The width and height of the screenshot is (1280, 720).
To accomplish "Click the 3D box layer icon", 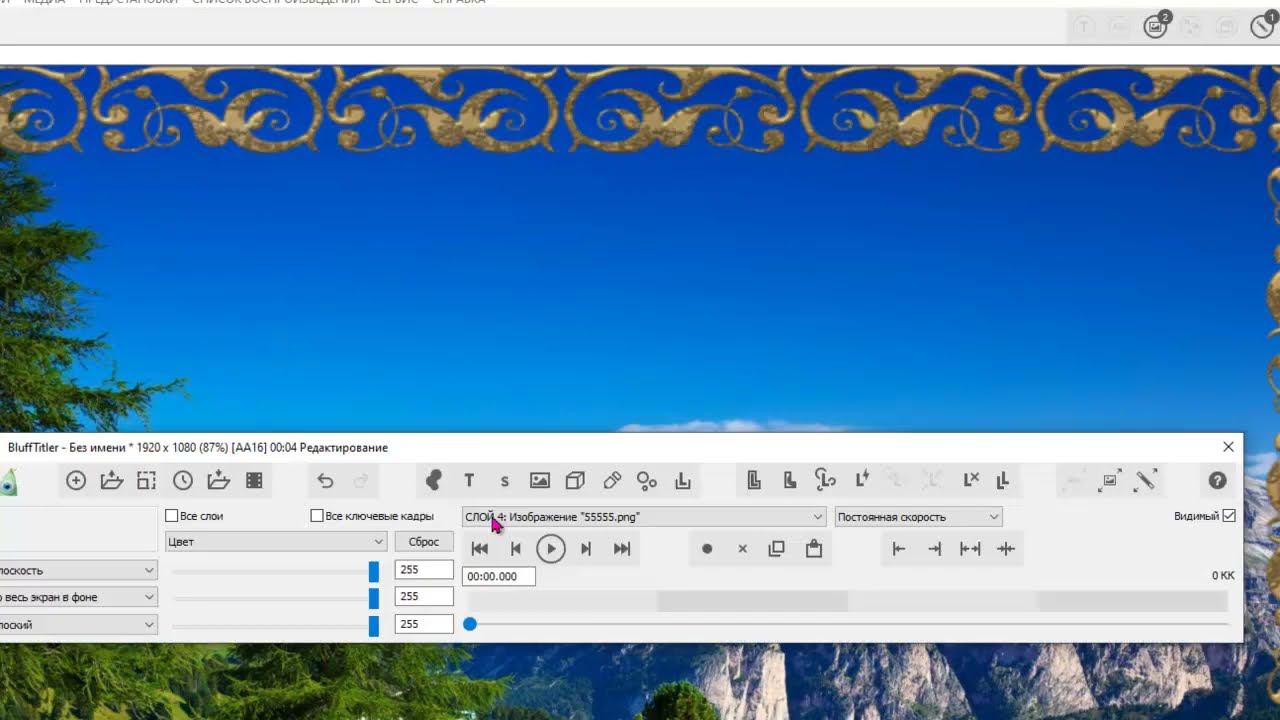I will (x=575, y=481).
